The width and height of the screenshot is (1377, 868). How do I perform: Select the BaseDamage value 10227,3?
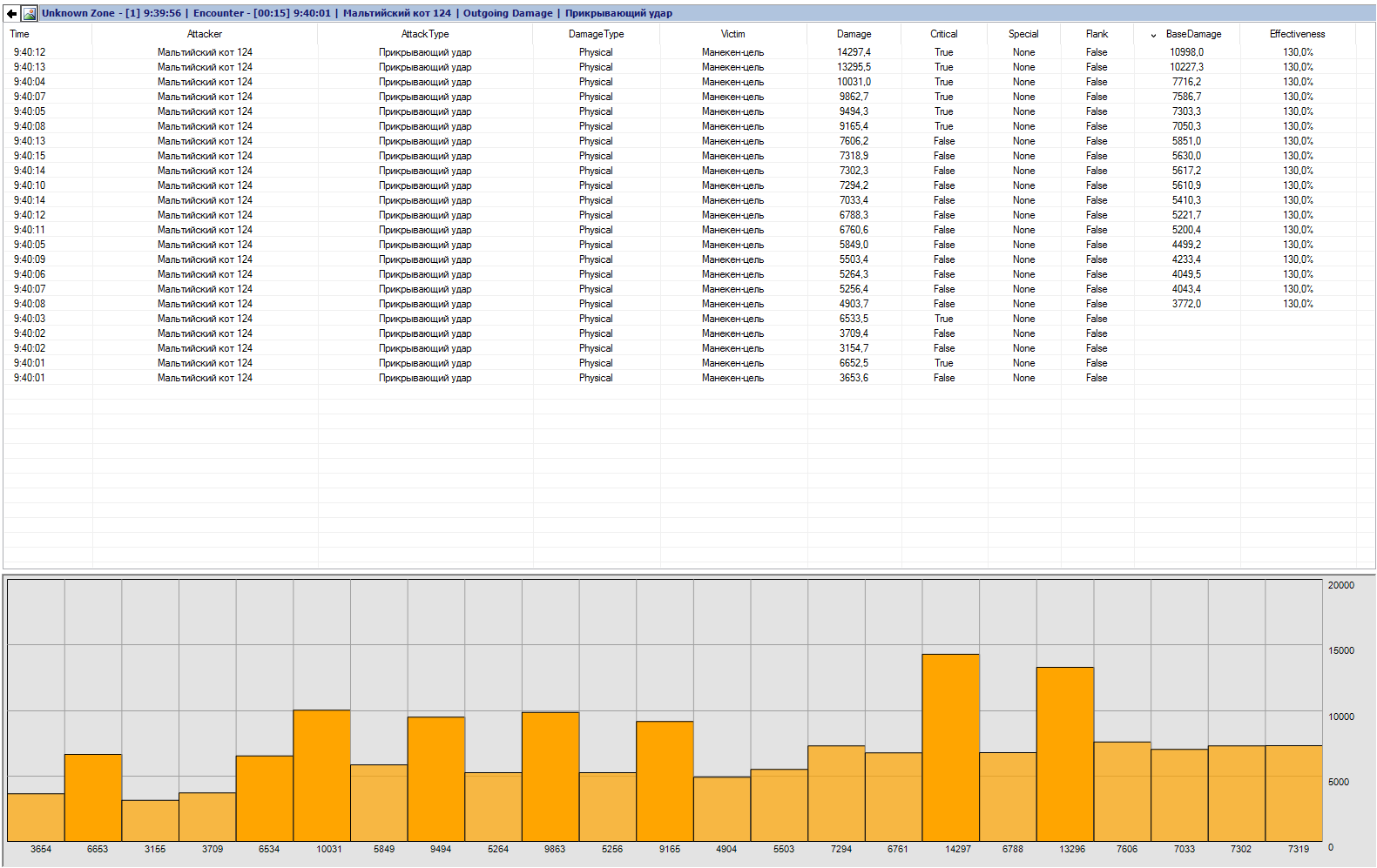tap(1186, 67)
